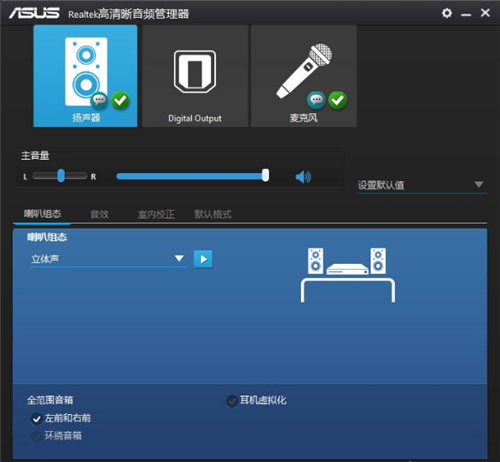Click the left speaker in the stereo diagram
This screenshot has width=500, height=462.
point(315,261)
